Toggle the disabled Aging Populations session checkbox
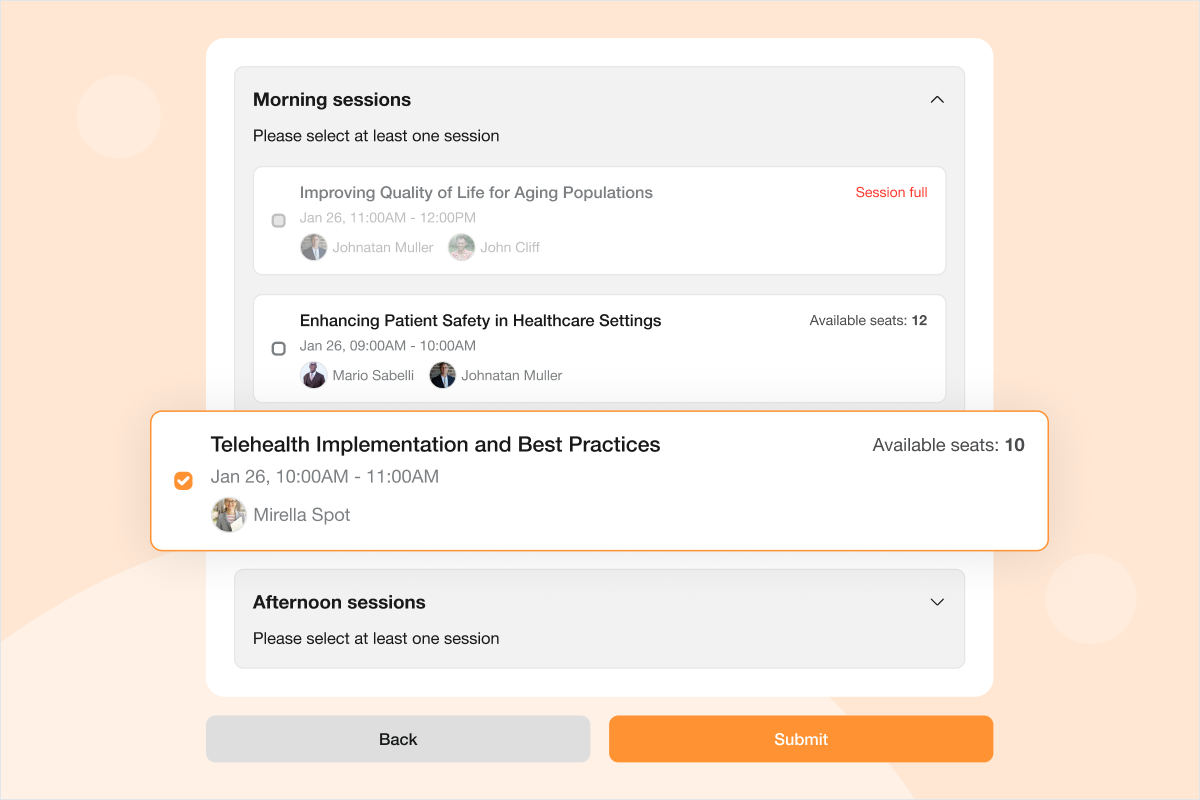 coord(279,220)
